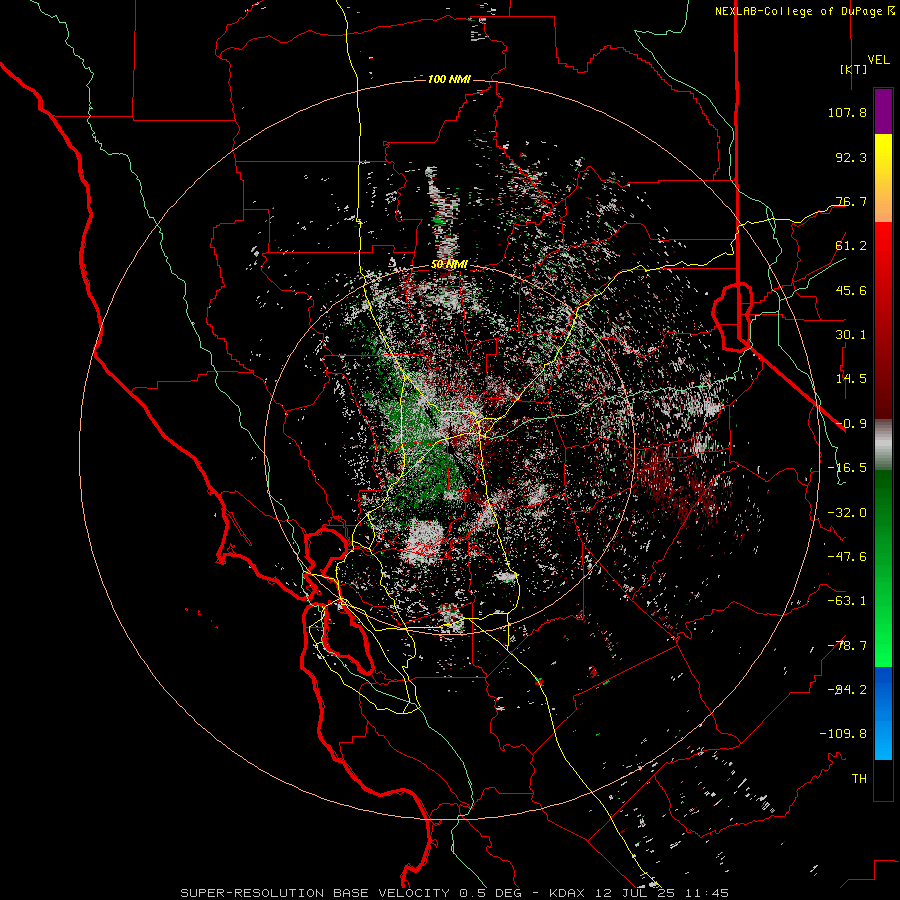Click the -94.2 velocity scale value
The width and height of the screenshot is (900, 900).
[x=847, y=690]
